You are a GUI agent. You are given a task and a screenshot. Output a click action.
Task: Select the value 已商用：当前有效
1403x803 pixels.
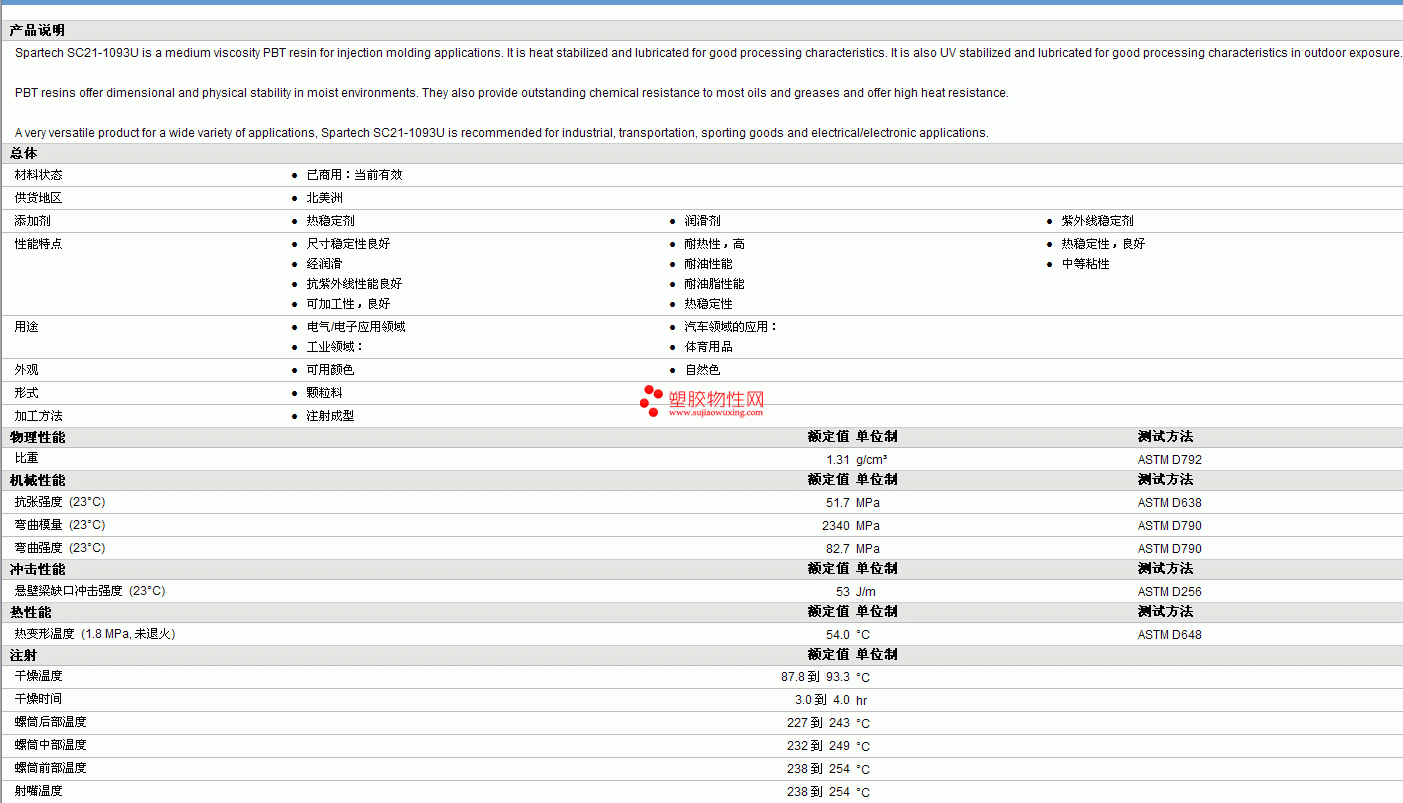pyautogui.click(x=354, y=175)
